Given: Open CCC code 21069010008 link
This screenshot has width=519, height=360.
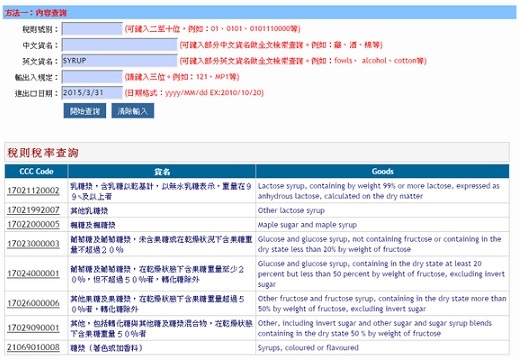Looking at the screenshot, I should coord(33,347).
